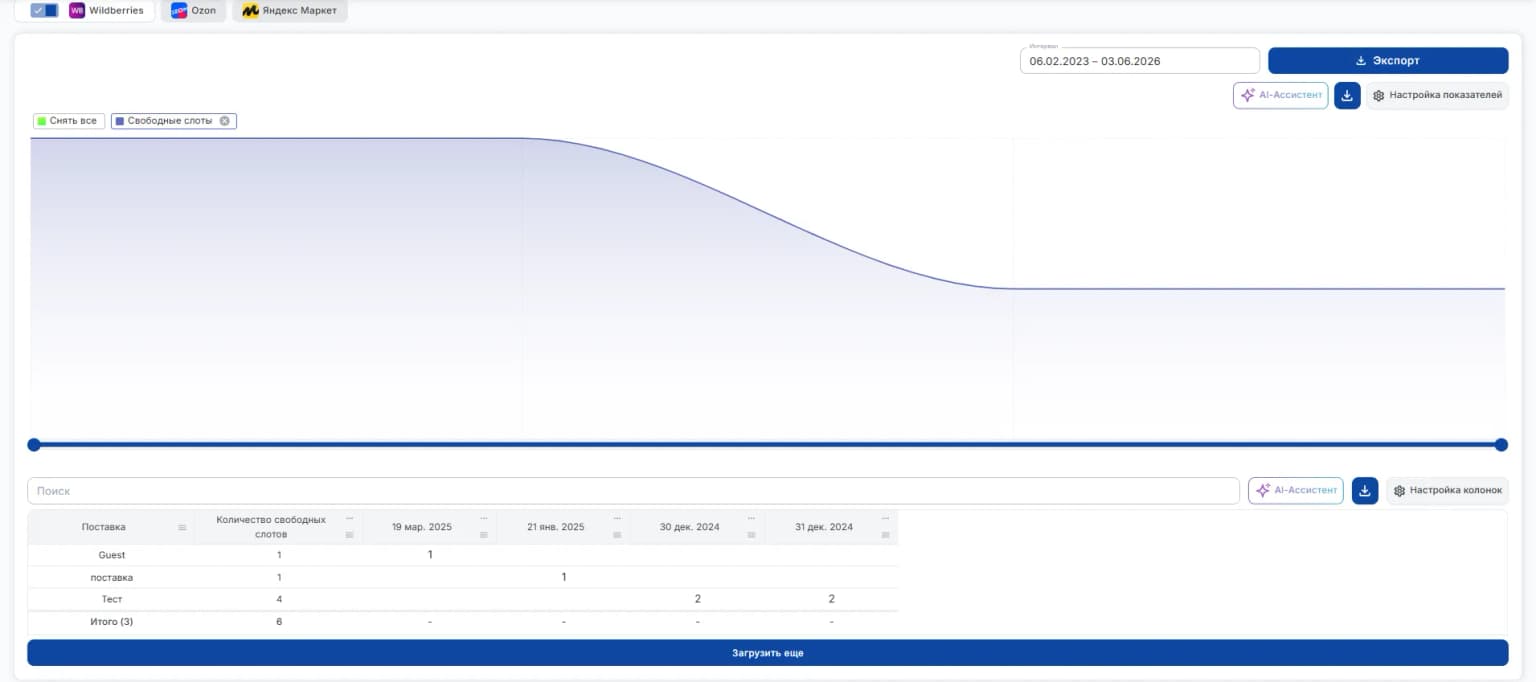Click Тест's value 2 under 31 дек. 2024
1536x682 pixels.
point(831,599)
